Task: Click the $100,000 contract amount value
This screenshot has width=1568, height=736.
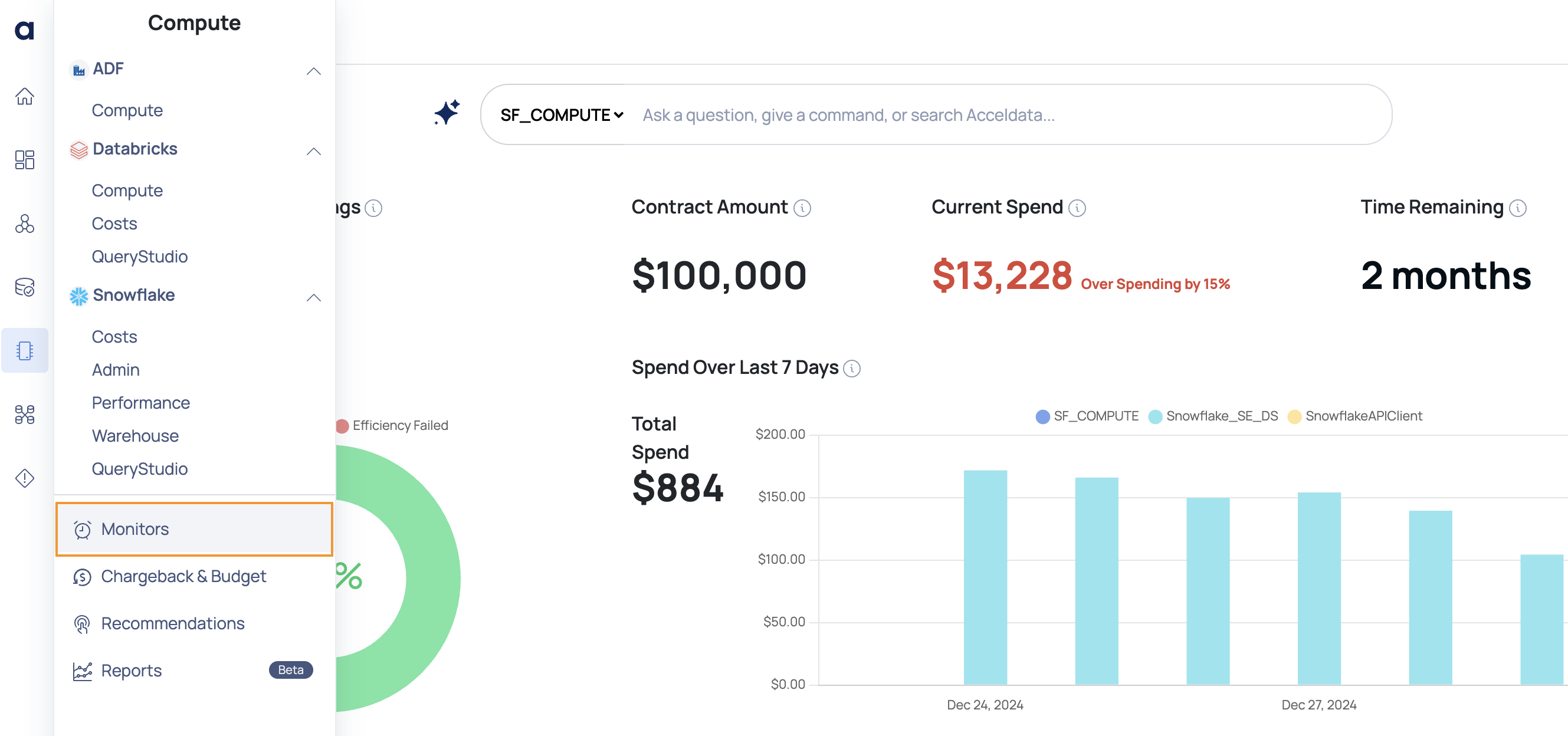Action: 719,275
